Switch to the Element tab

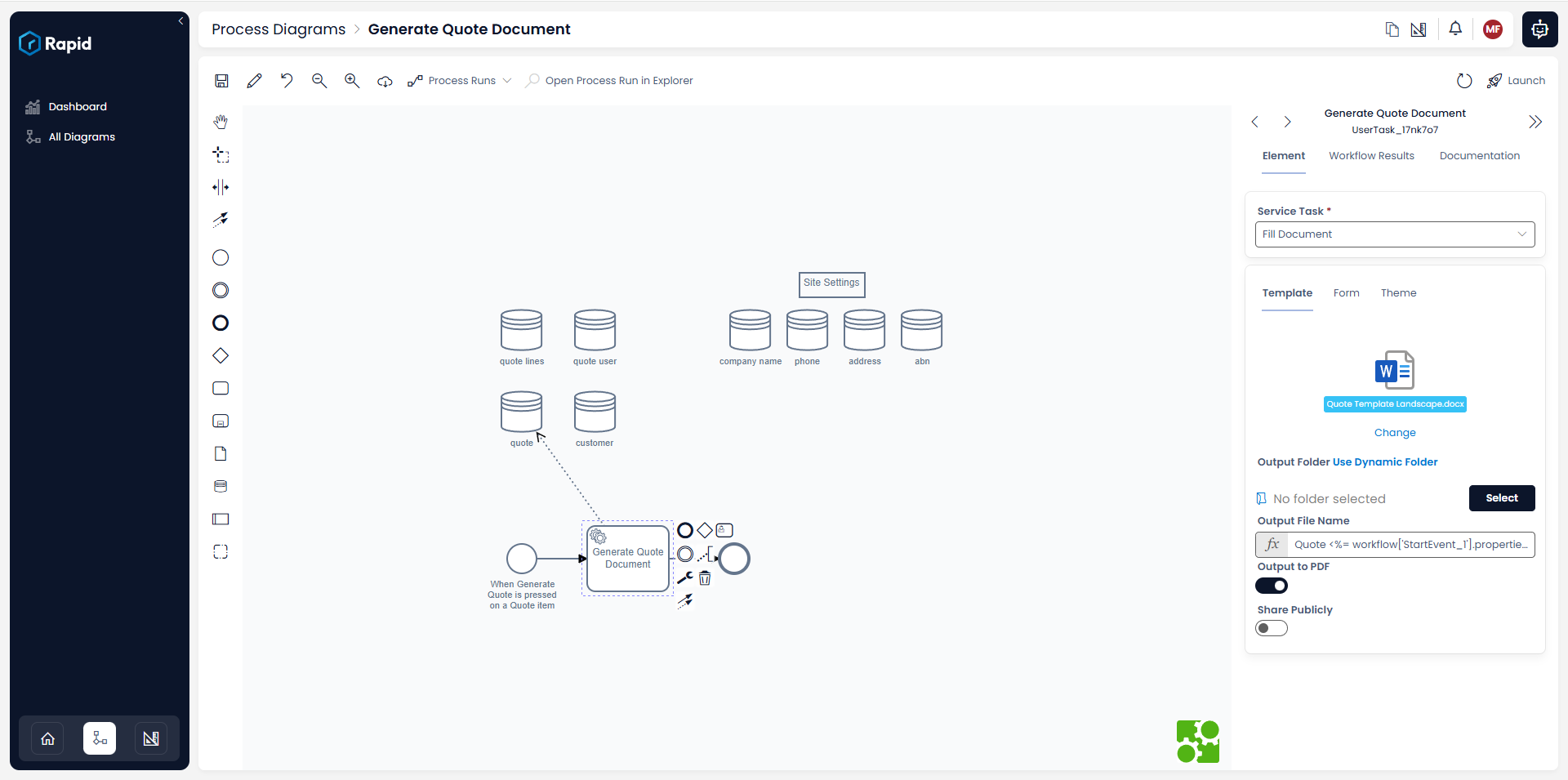[1284, 156]
